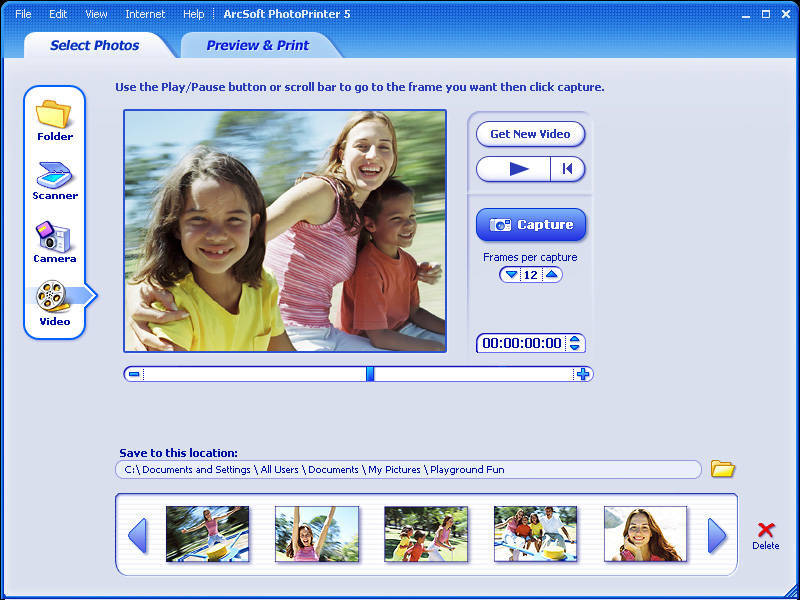Viewport: 800px width, 600px height.
Task: Select the Folder source icon
Action: coord(54,120)
